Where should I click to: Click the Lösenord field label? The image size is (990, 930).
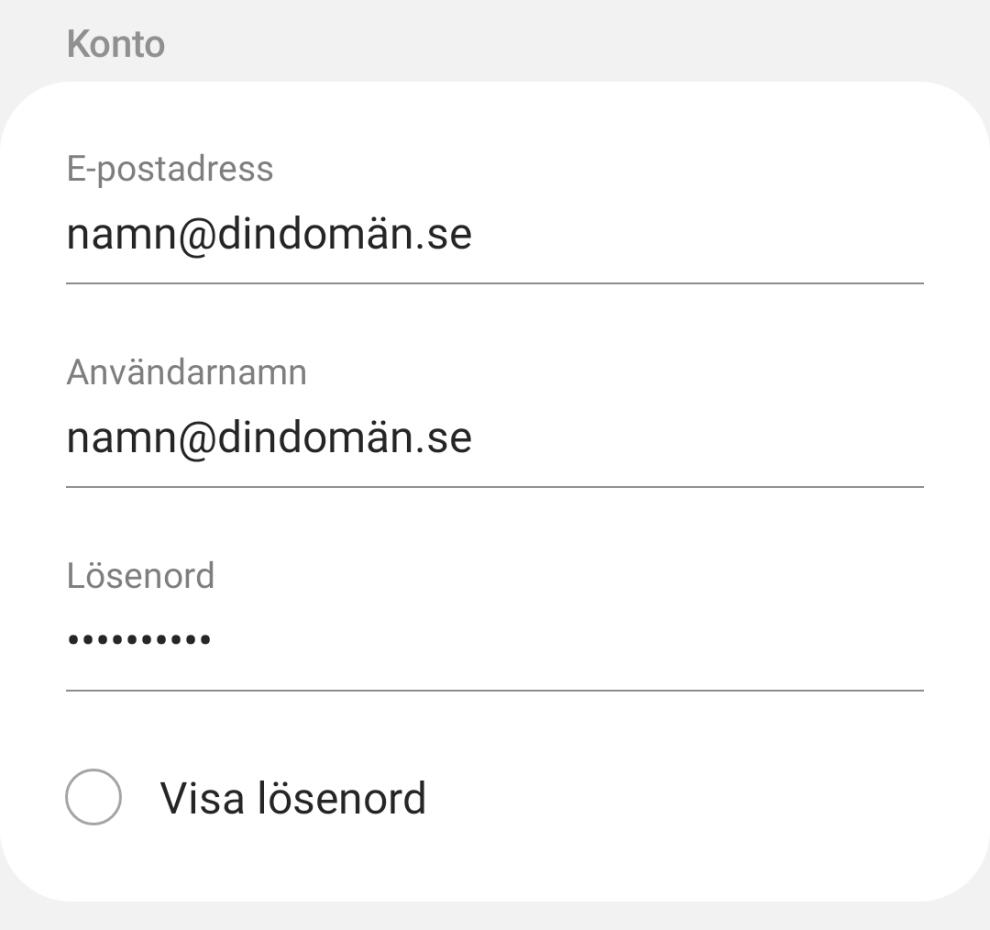141,576
